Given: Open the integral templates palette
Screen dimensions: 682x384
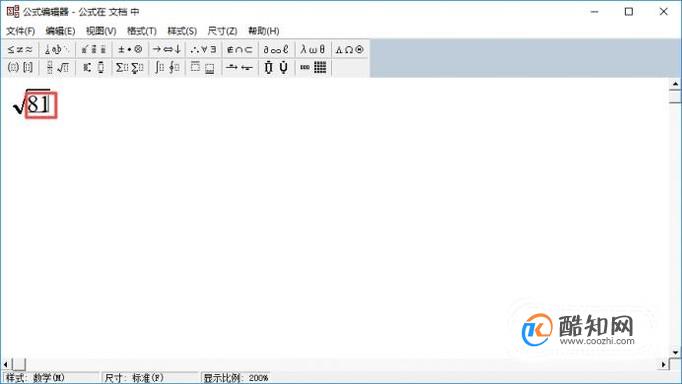Looking at the screenshot, I should (167, 67).
